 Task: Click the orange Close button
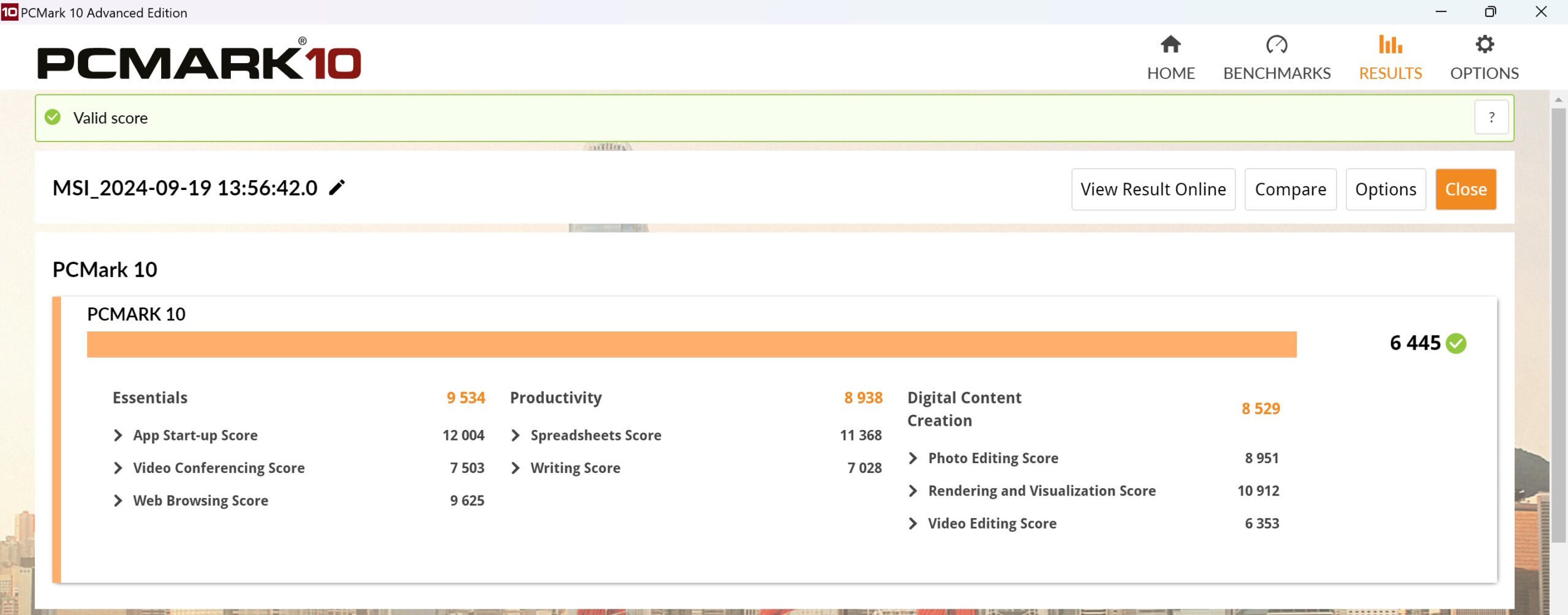[1466, 189]
